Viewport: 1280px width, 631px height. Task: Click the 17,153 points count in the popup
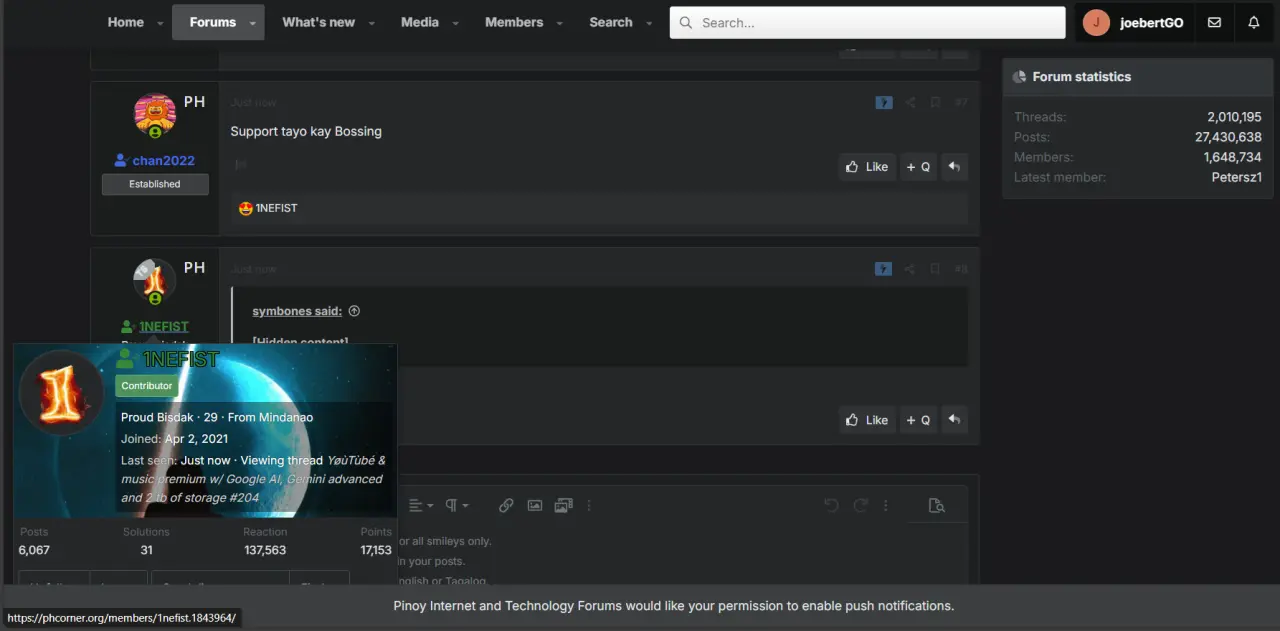pos(376,550)
